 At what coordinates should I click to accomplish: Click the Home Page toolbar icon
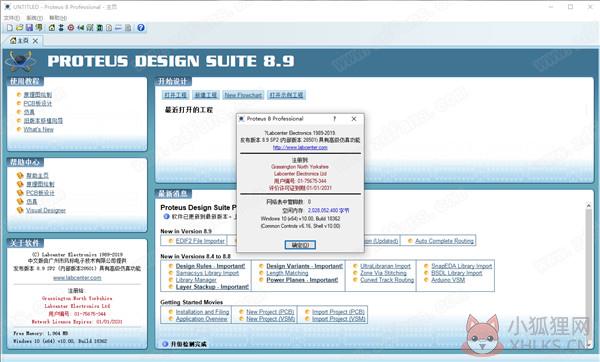click(52, 28)
